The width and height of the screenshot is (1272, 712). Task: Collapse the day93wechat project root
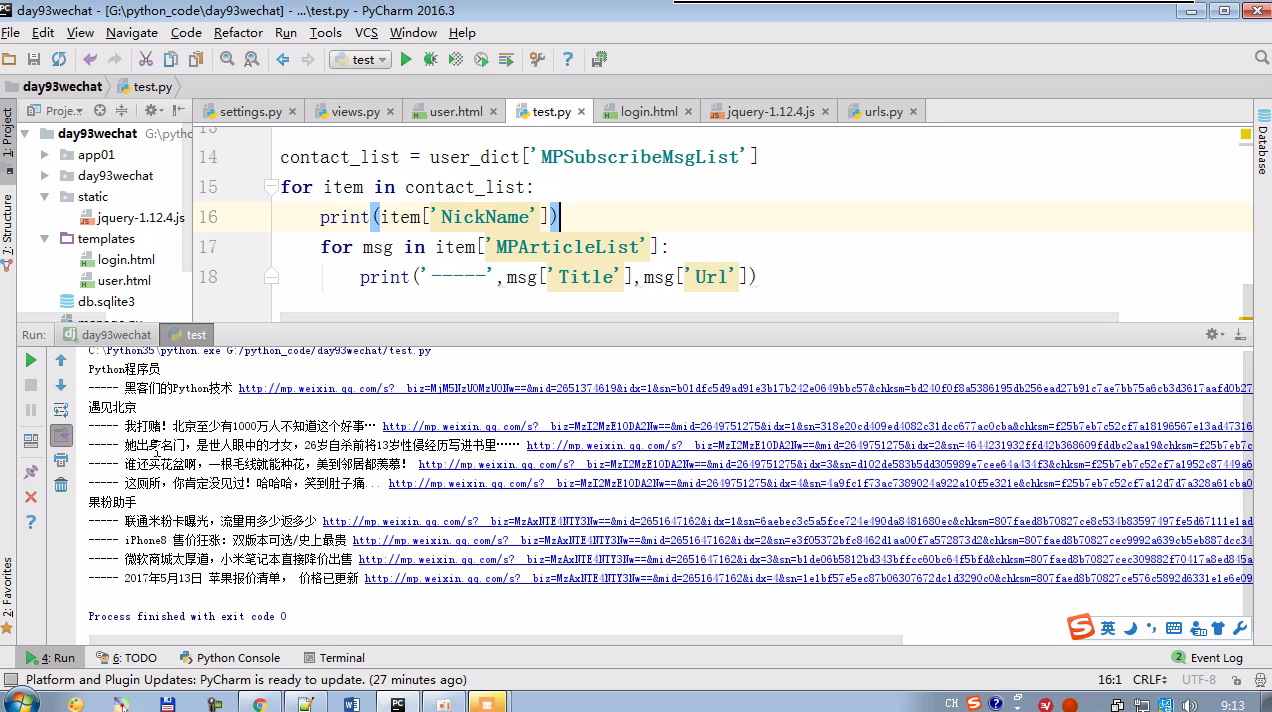25,134
